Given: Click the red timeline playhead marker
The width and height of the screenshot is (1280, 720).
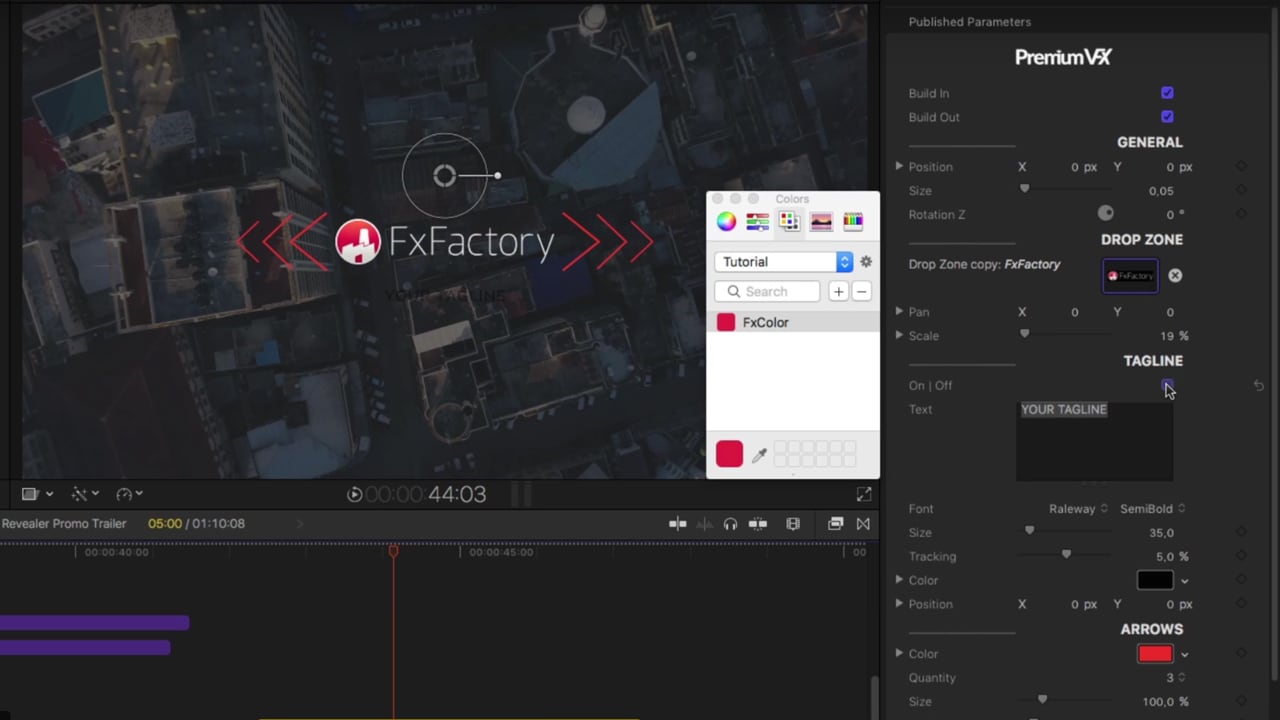Looking at the screenshot, I should pyautogui.click(x=393, y=551).
